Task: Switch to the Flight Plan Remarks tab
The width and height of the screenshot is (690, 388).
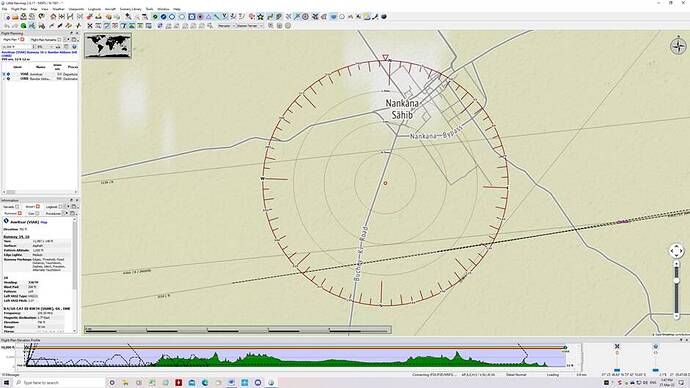Action: [x=46, y=40]
